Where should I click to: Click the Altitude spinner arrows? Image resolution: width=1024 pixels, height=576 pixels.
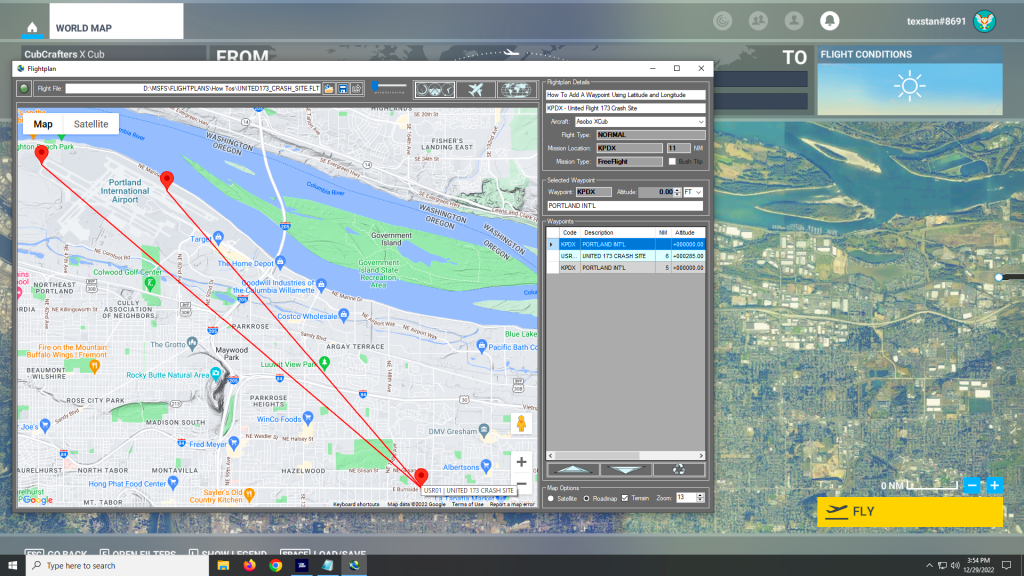pos(677,192)
